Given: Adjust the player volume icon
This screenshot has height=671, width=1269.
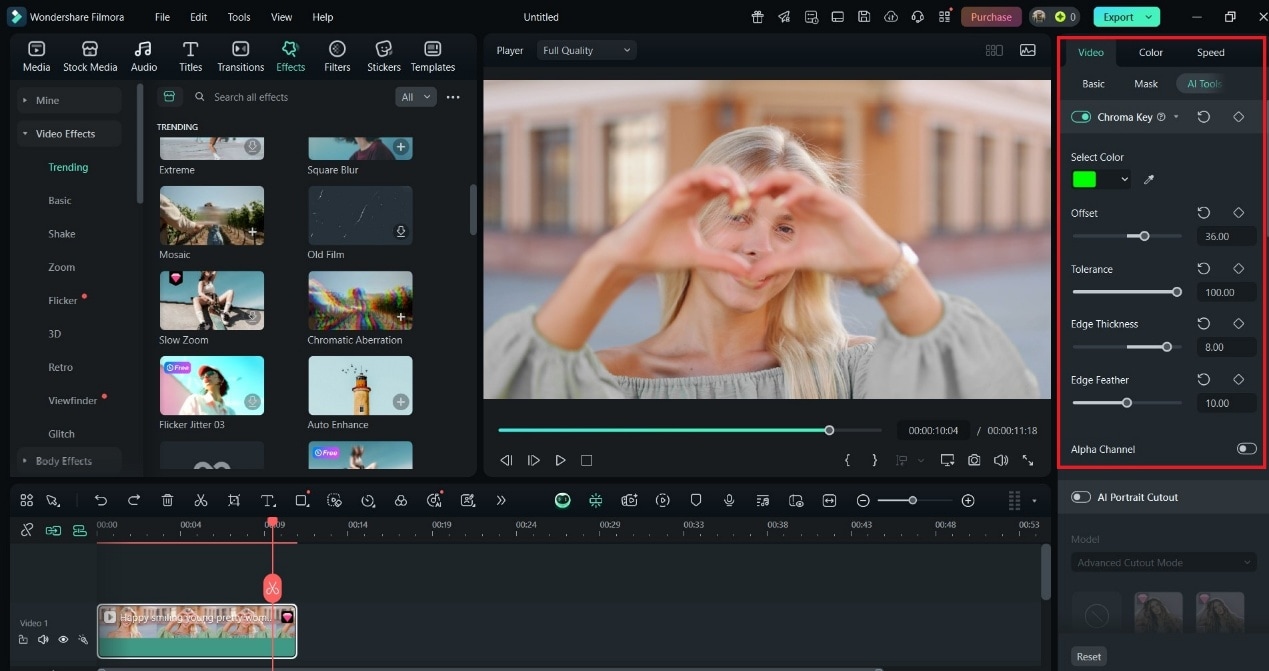Looking at the screenshot, I should [1001, 460].
